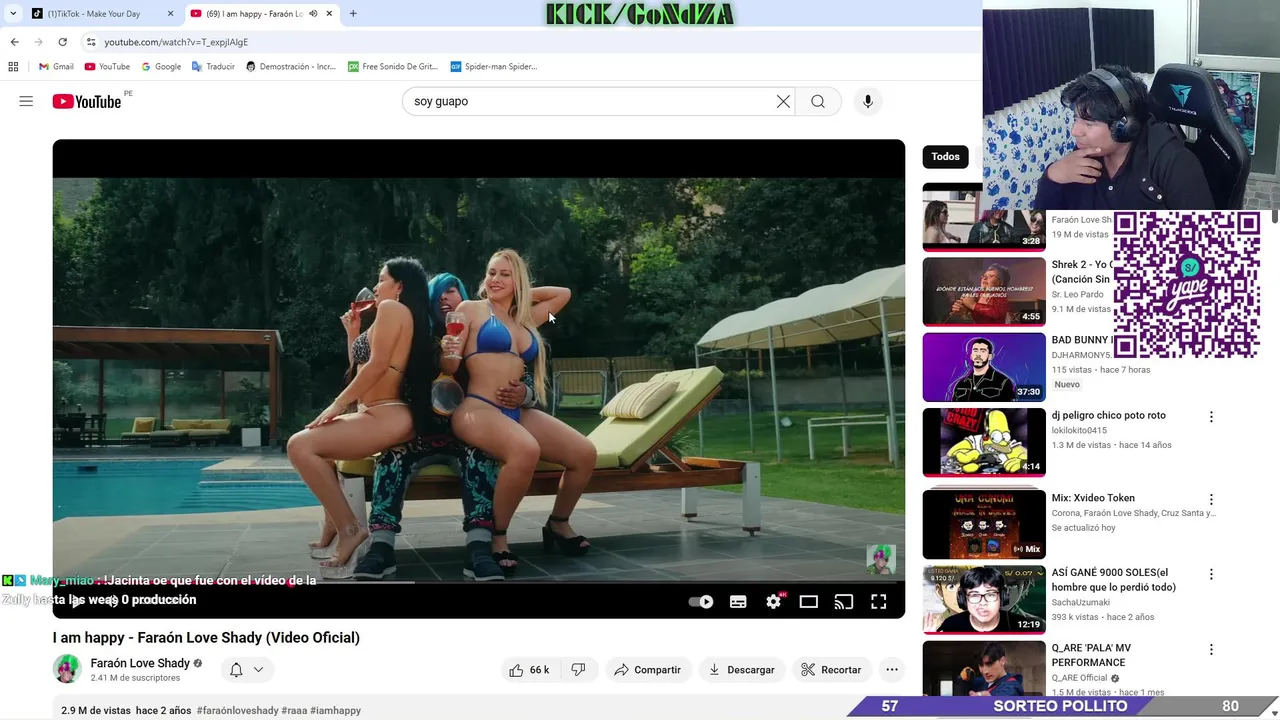This screenshot has width=1280, height=720.
Task: Open the Gmail bookmark
Action: point(56,67)
